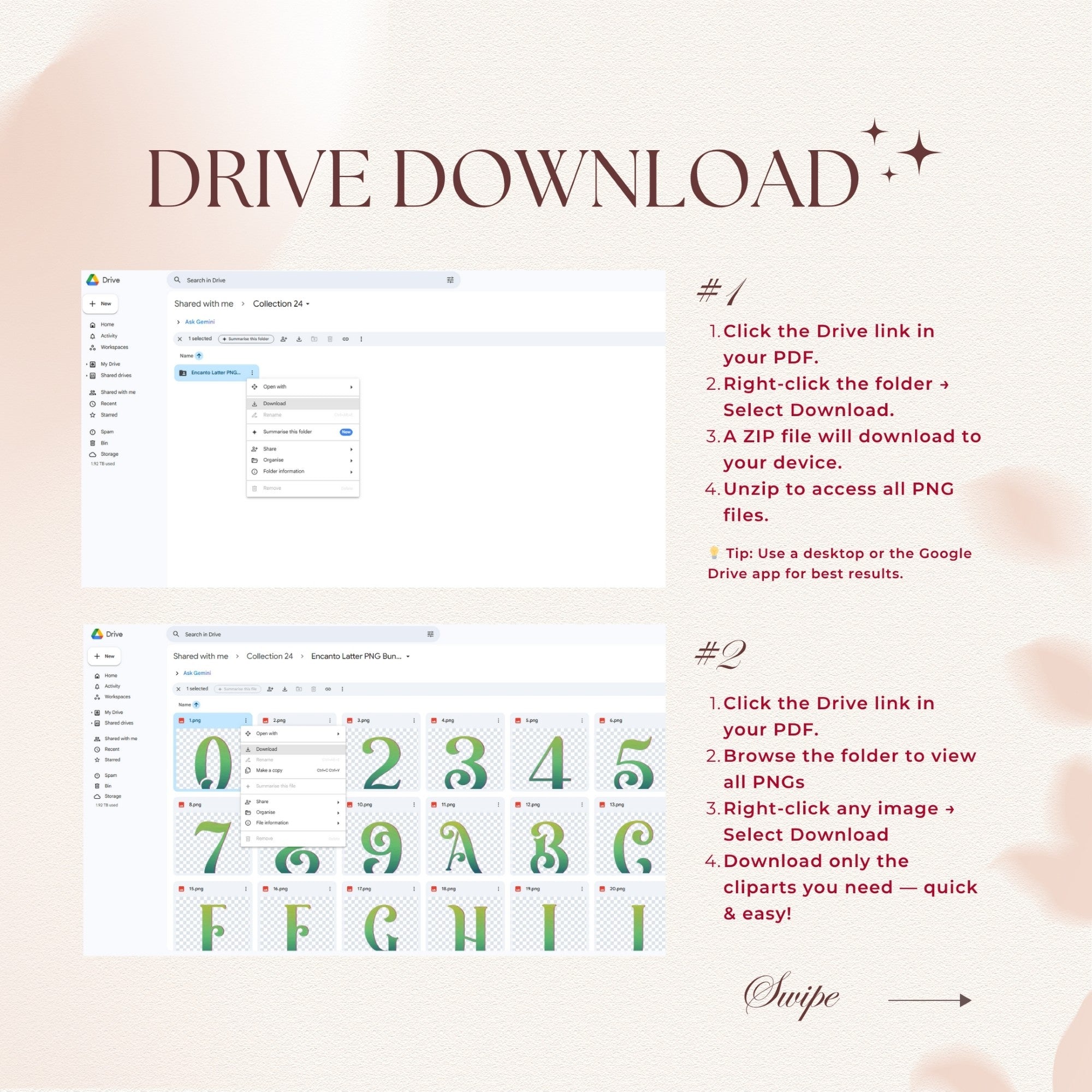Click the share person-plus toolbar icon in screenshot #1

coord(284,339)
